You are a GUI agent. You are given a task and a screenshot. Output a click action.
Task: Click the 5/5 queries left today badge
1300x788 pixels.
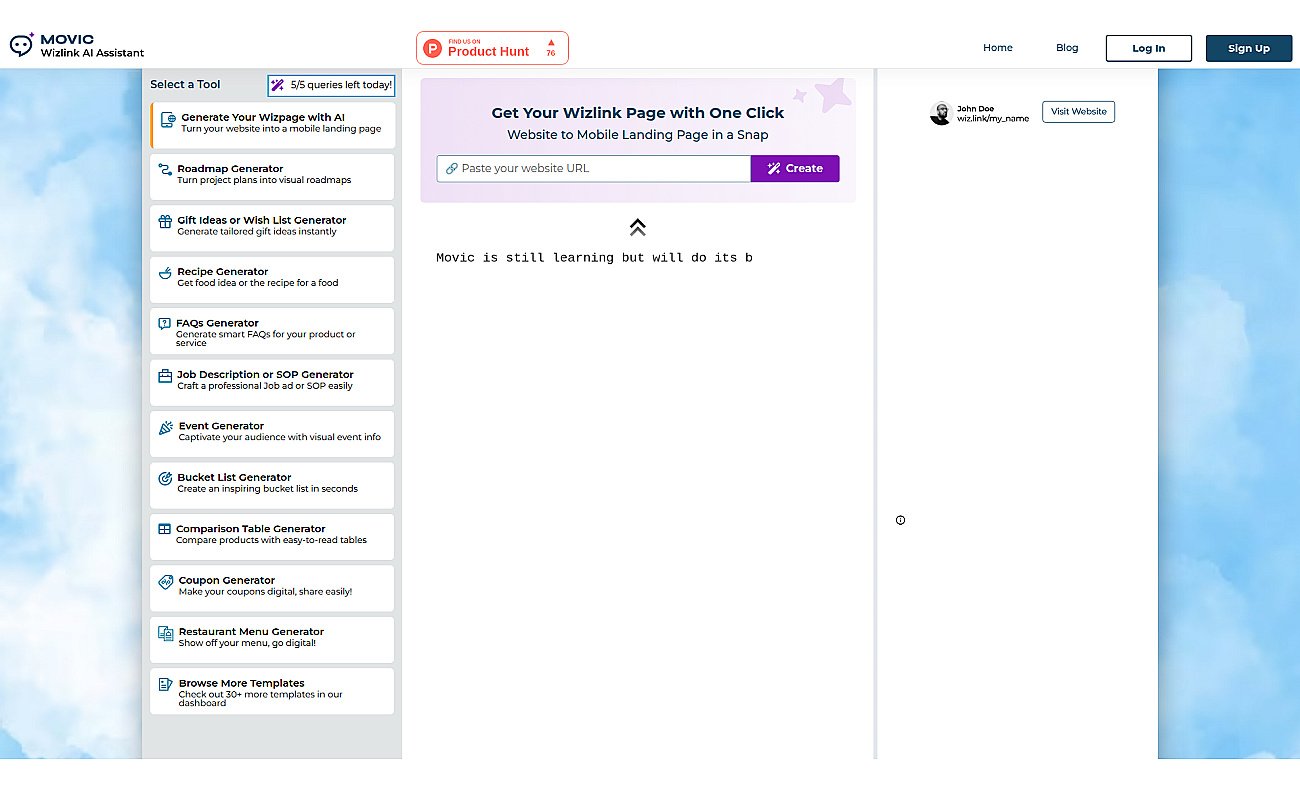point(331,85)
